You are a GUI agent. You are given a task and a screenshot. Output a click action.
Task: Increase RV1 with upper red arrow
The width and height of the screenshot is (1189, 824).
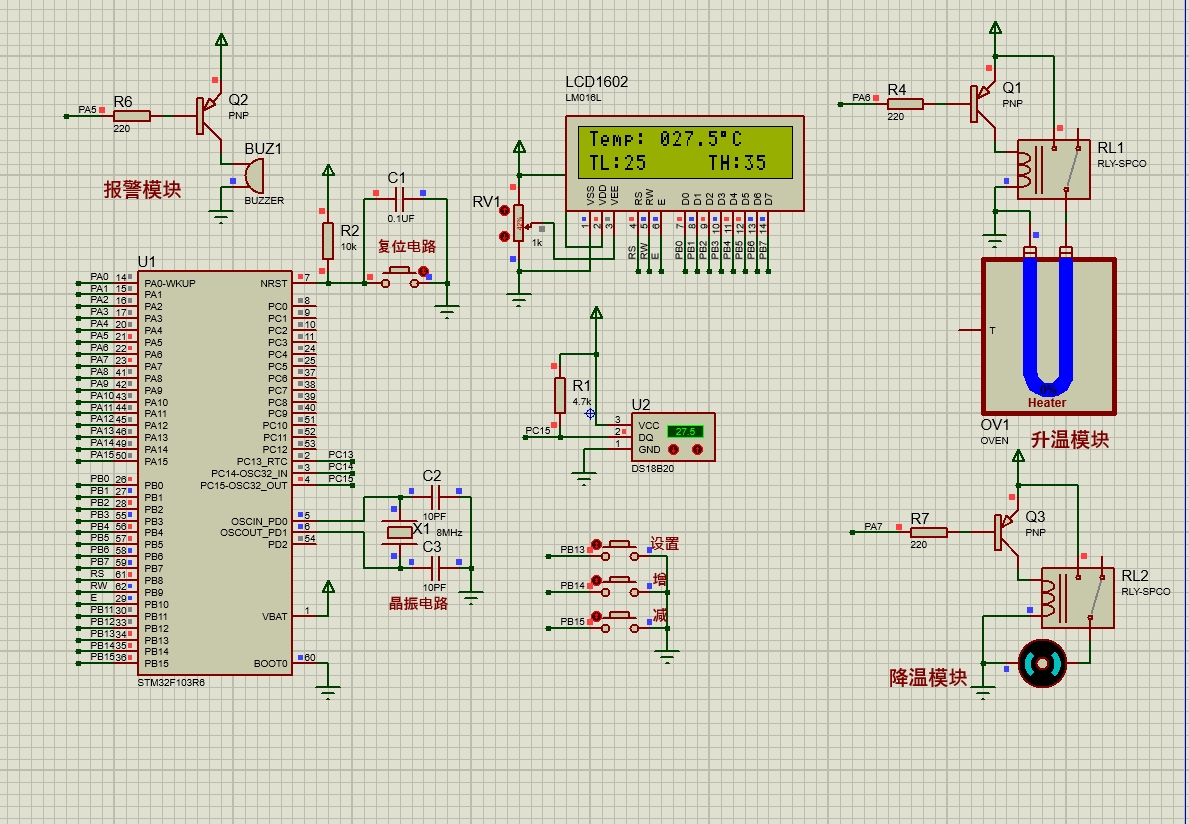(503, 210)
